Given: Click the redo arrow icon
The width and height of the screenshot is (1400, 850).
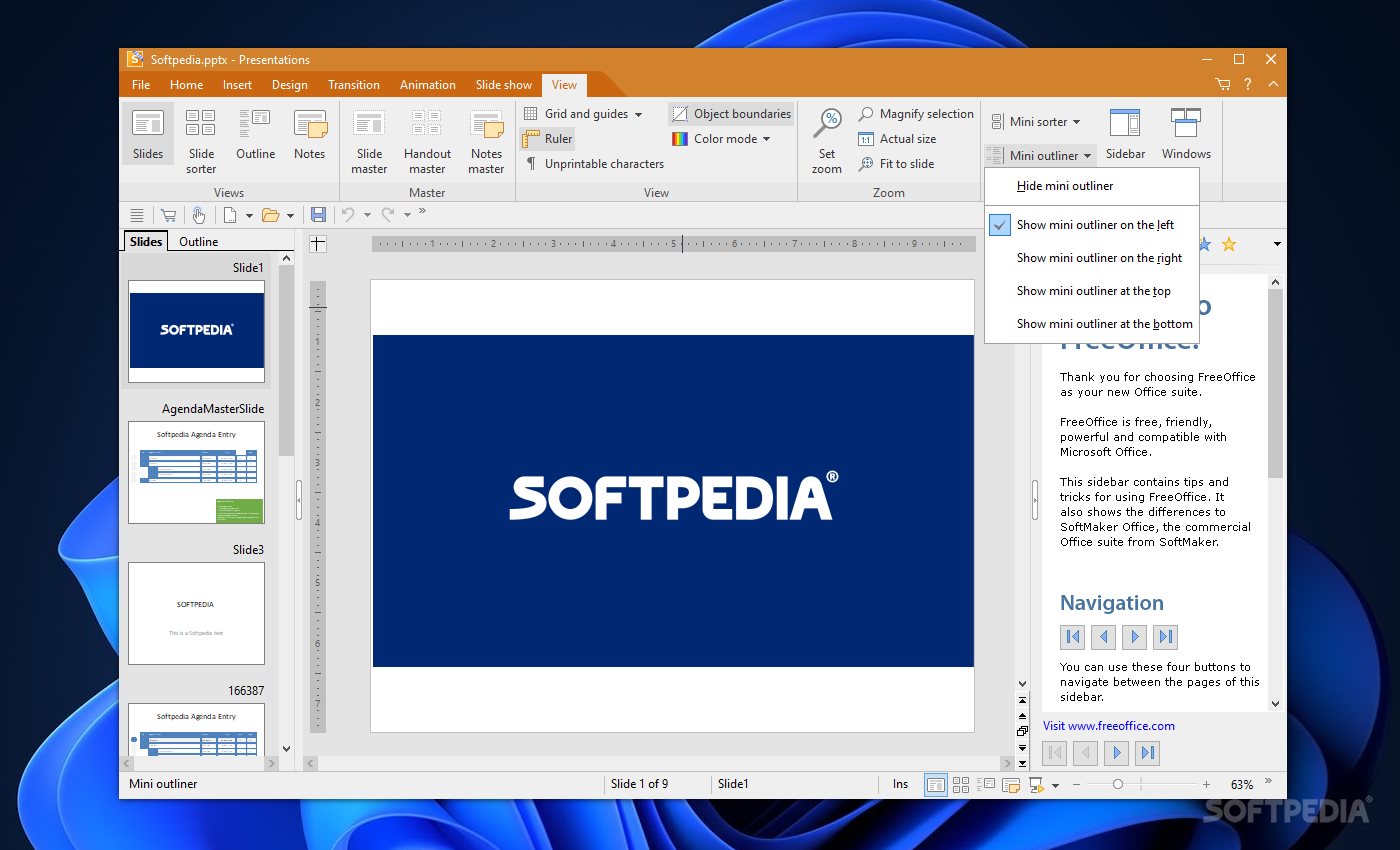Looking at the screenshot, I should pyautogui.click(x=388, y=215).
